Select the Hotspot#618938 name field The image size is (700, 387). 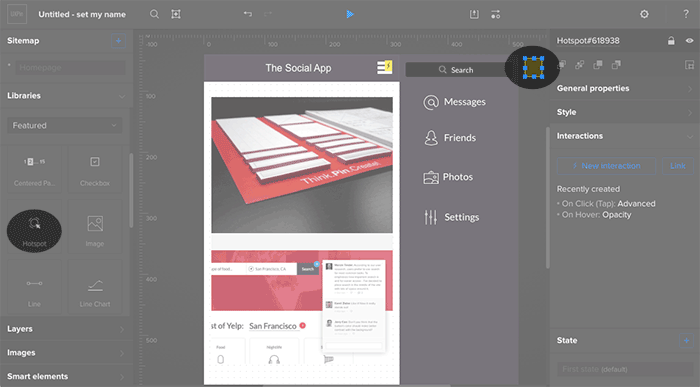tap(588, 41)
